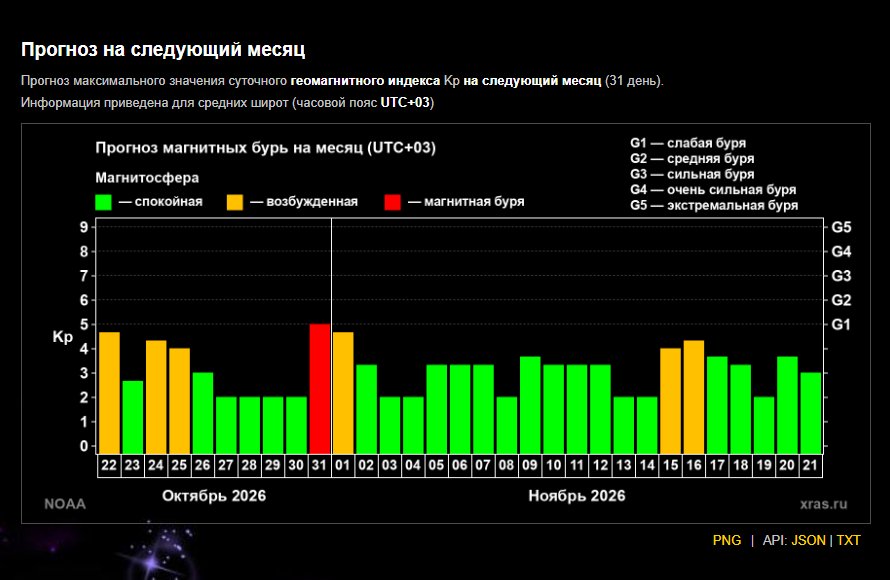This screenshot has height=580, width=890.
Task: Click the '— магнитная буря' legend text
Action: tap(466, 201)
